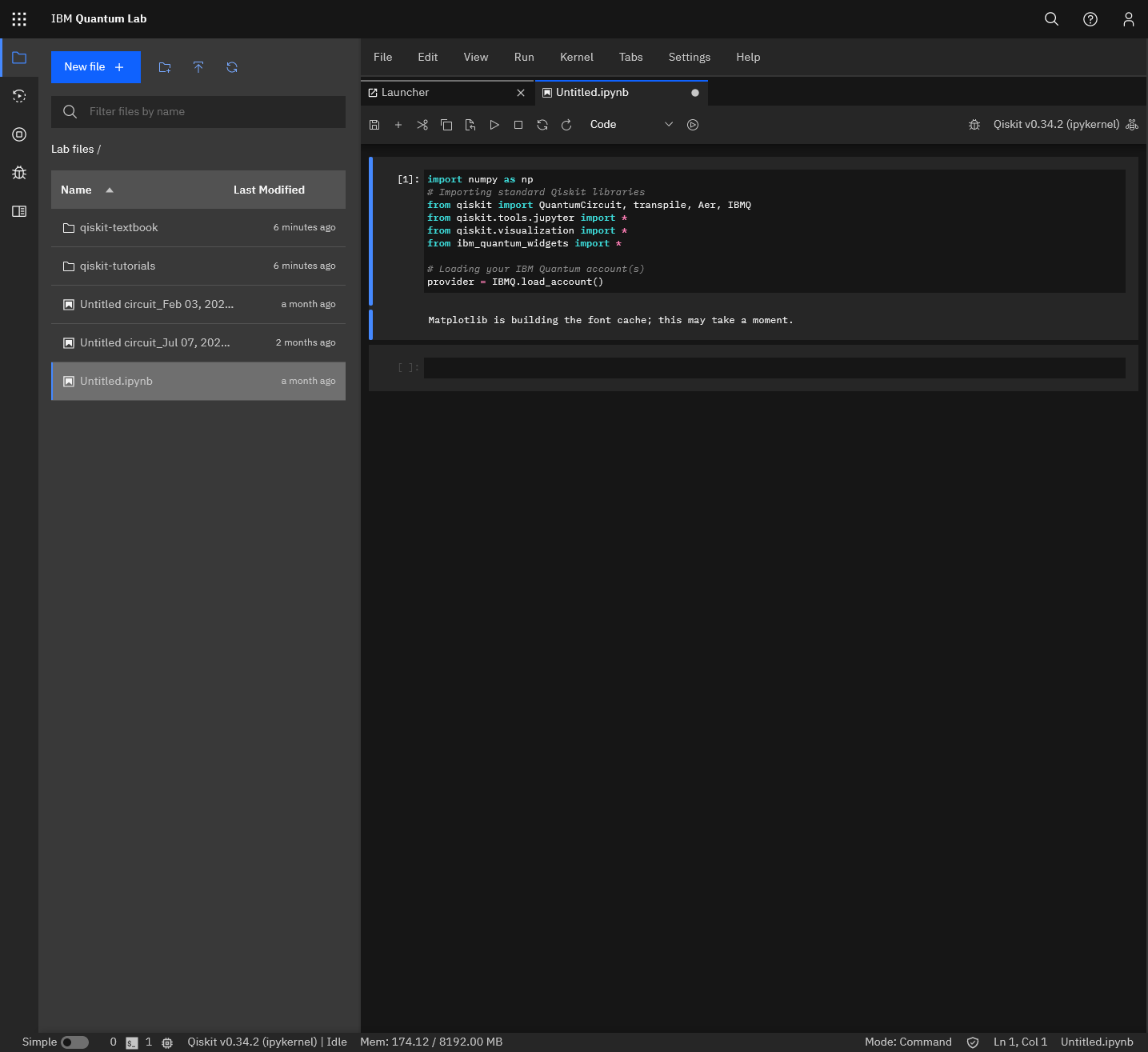Insert a cell below with plus icon
This screenshot has height=1052, width=1148.
[398, 125]
